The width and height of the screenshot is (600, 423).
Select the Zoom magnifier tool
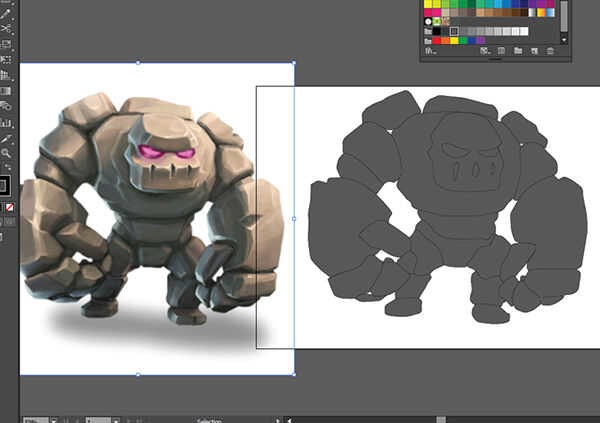click(x=6, y=154)
